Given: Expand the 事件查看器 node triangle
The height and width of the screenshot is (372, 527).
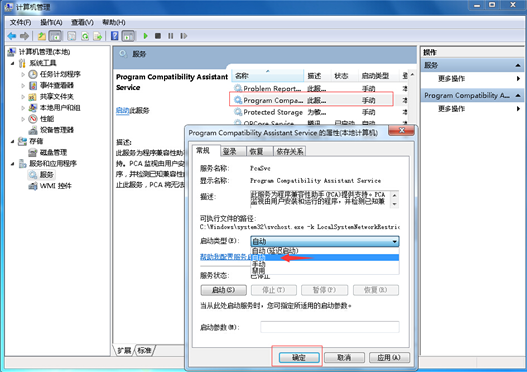Looking at the screenshot, I should click(23, 85).
